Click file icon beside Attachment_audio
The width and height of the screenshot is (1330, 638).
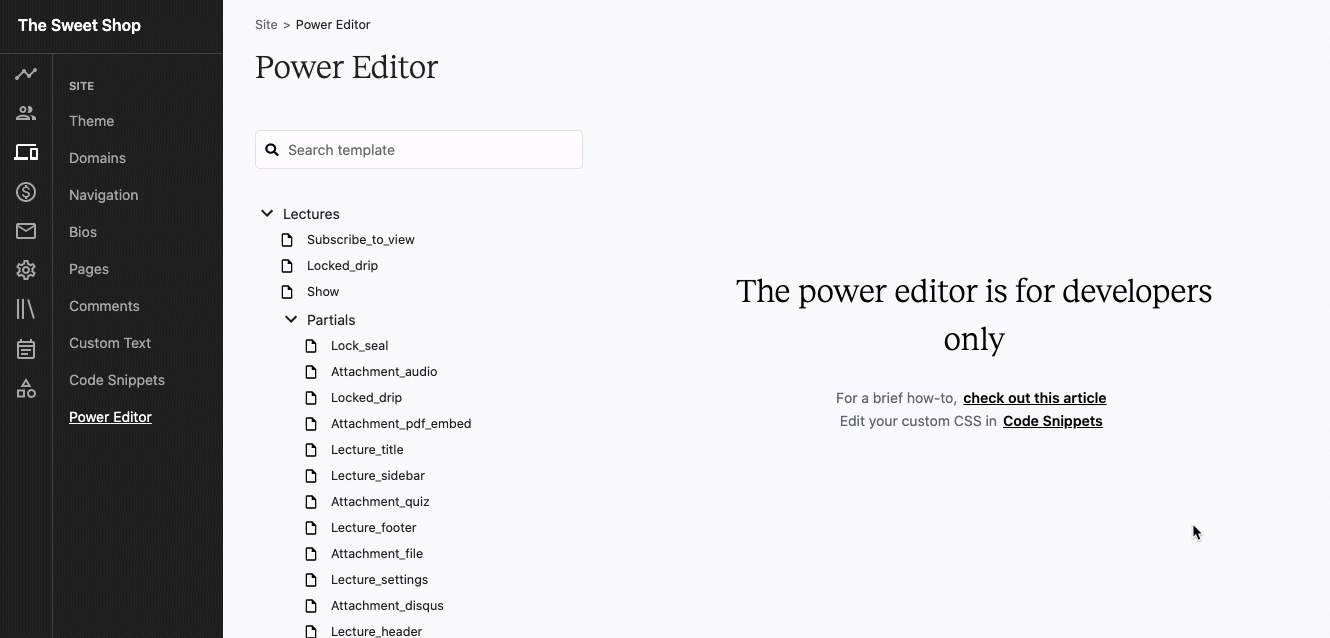point(312,372)
